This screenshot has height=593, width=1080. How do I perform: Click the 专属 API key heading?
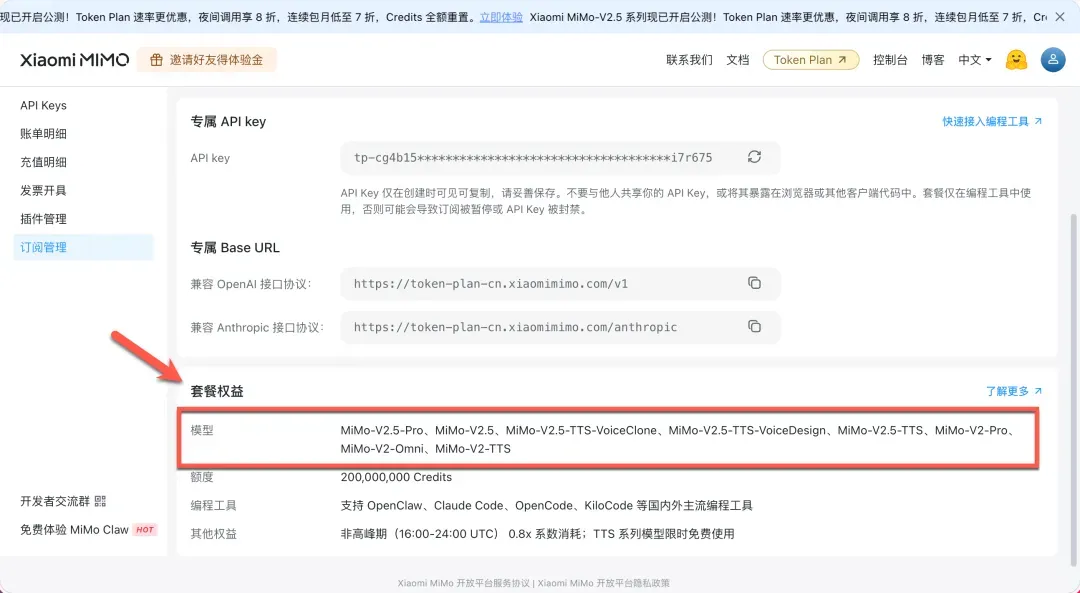tap(228, 121)
